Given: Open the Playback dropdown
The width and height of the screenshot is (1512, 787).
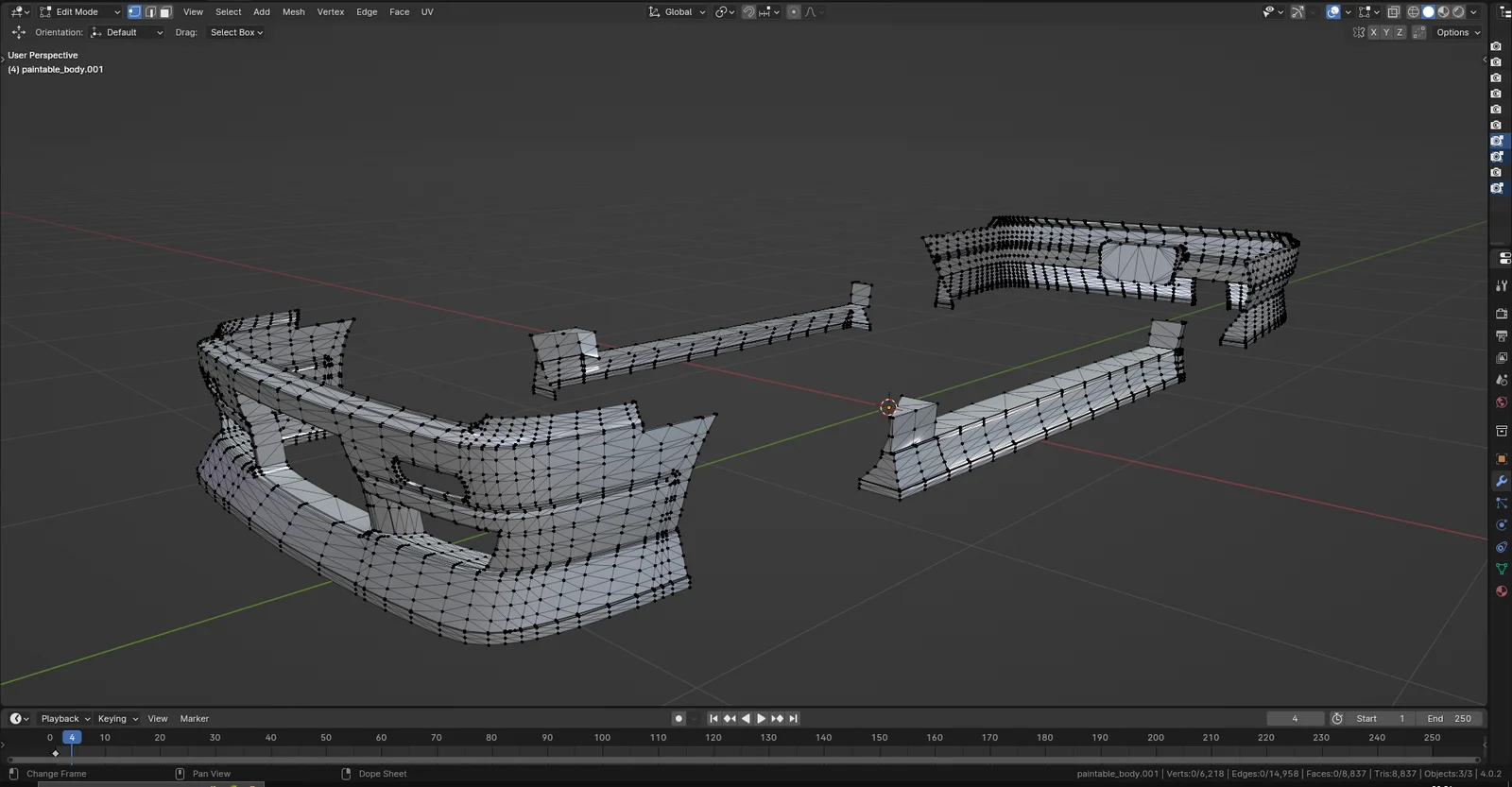Looking at the screenshot, I should point(64,719).
